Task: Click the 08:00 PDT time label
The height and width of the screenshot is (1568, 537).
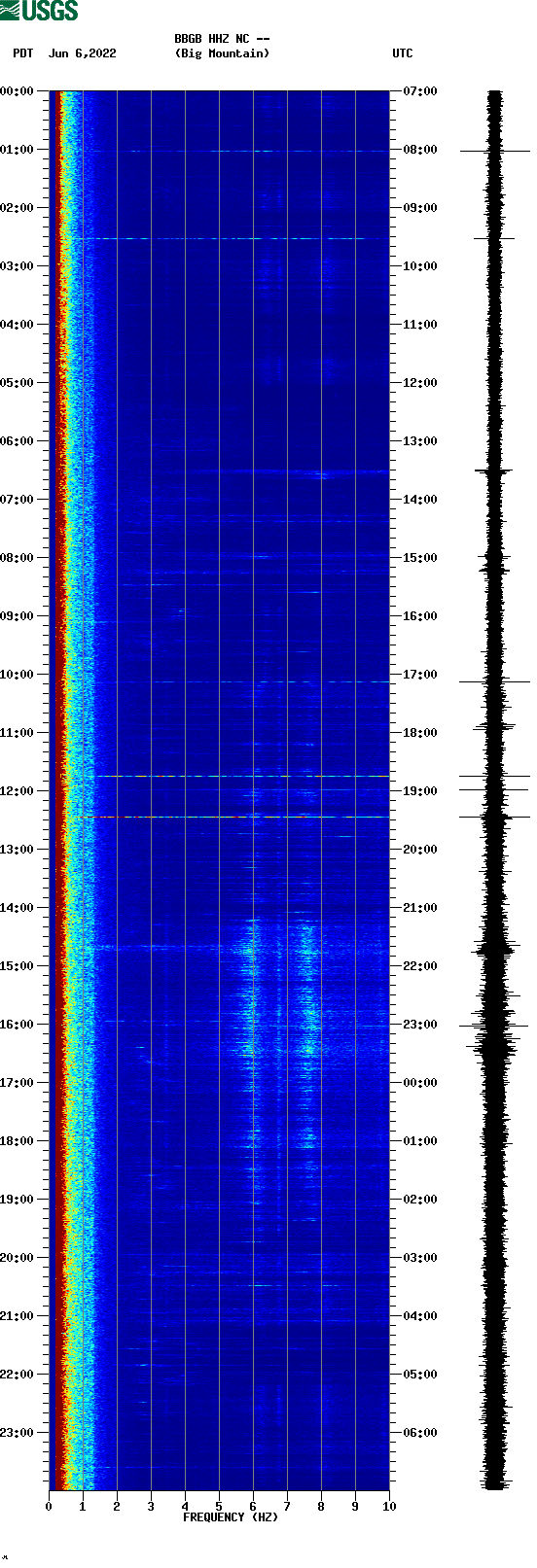Action: [x=18, y=558]
